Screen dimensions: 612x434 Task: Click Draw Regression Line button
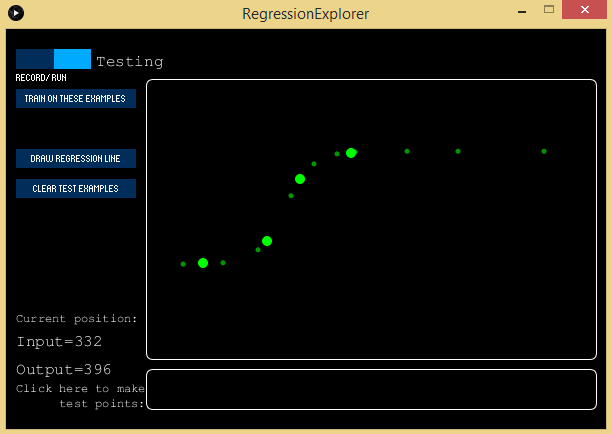[76, 158]
